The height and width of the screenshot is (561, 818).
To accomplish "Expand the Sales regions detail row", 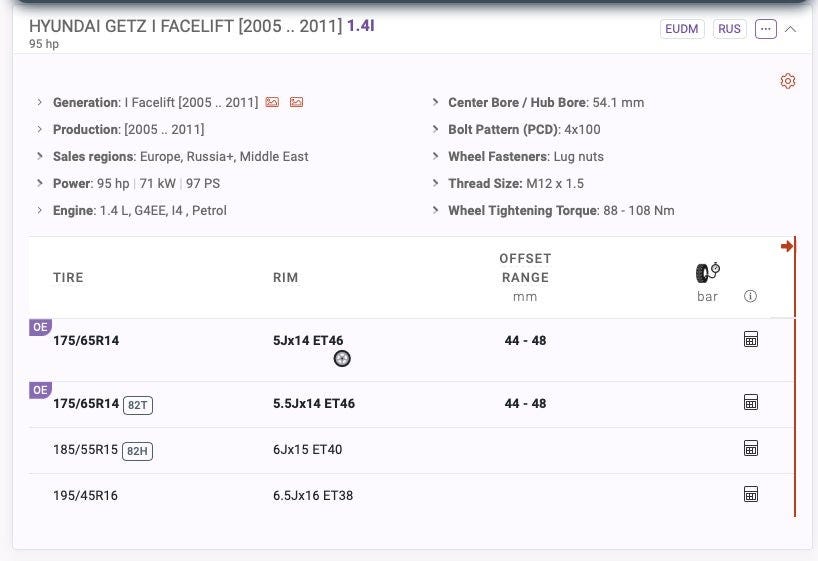I will click(40, 157).
